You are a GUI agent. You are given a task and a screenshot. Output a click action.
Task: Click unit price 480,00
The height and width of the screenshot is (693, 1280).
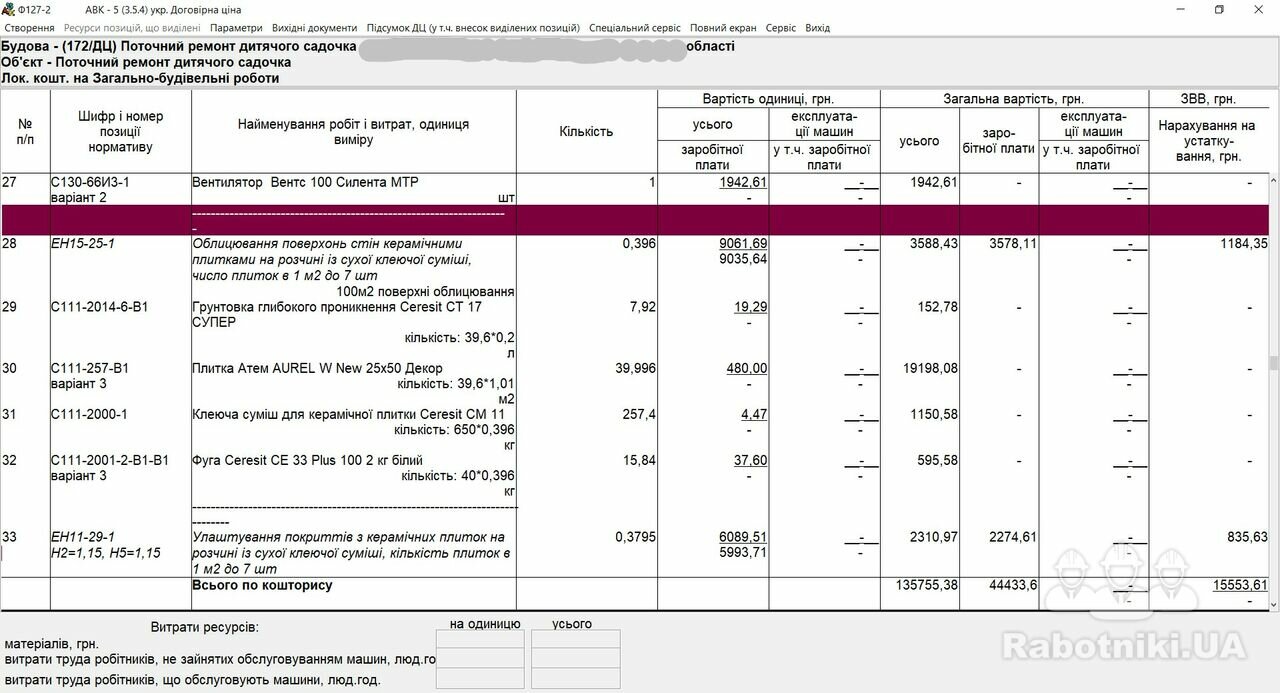747,368
